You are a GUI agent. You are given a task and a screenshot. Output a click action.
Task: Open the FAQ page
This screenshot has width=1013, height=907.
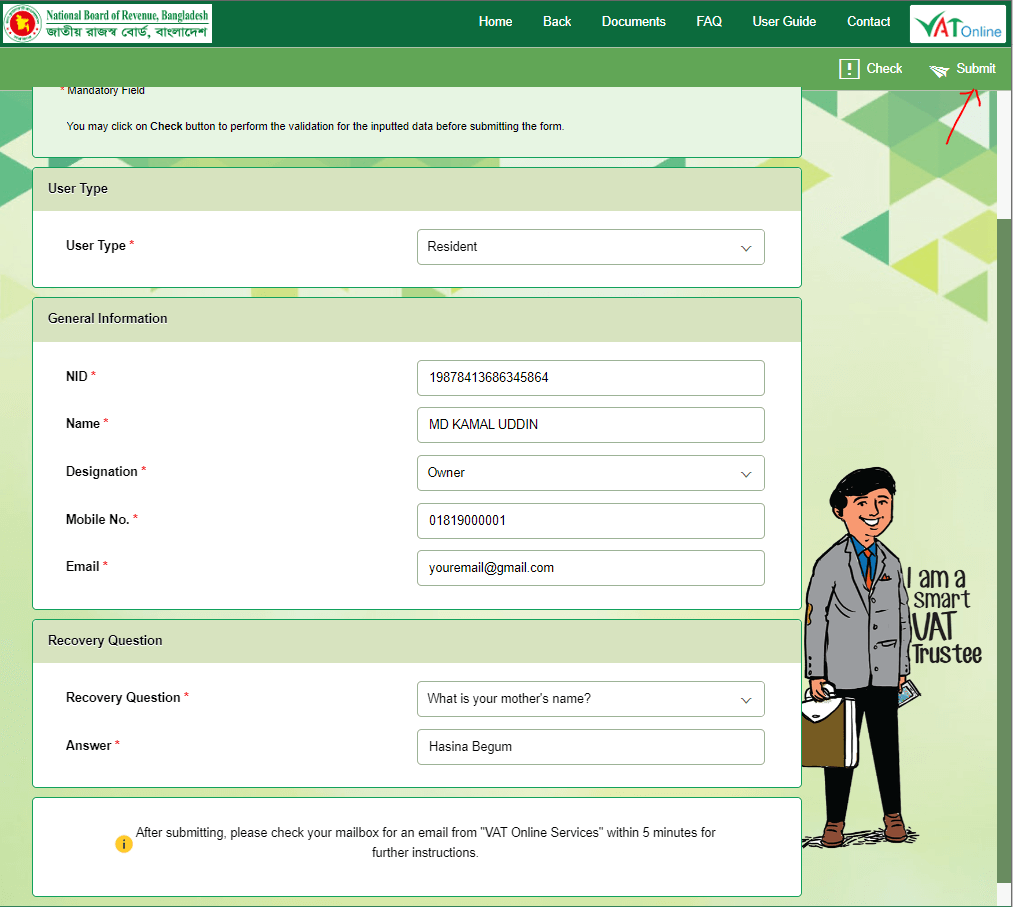(x=709, y=22)
